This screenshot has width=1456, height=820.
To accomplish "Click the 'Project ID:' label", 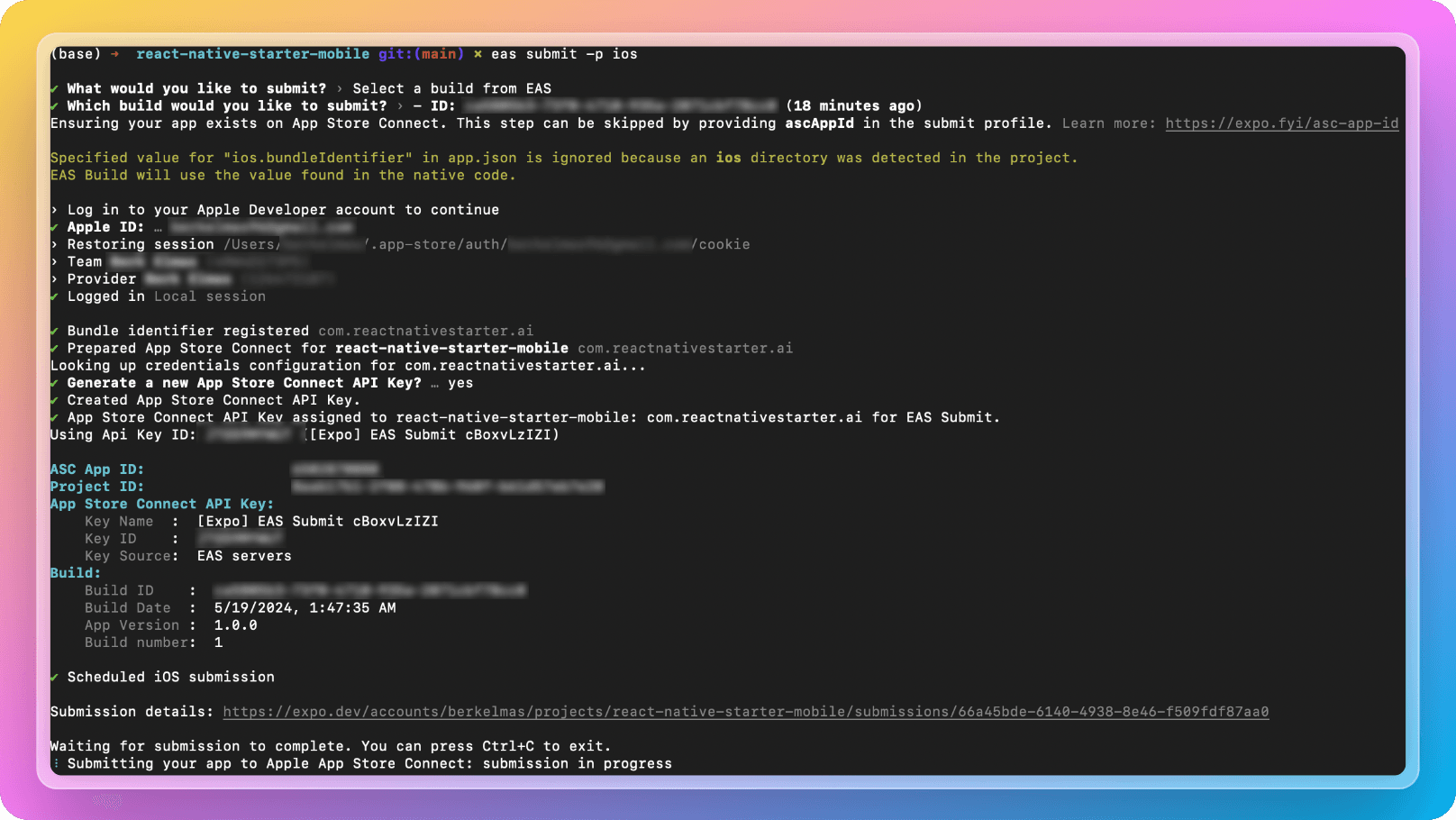I will 97,487.
